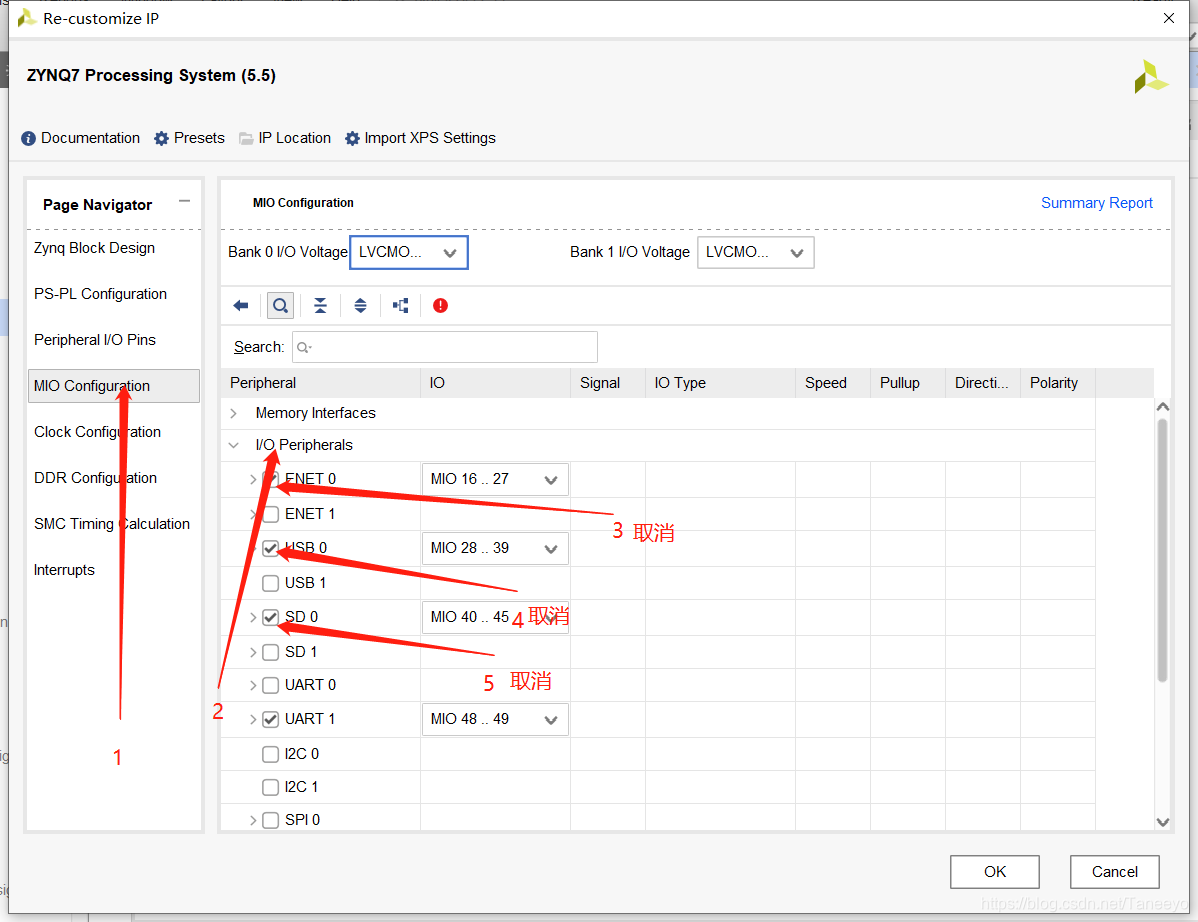Image resolution: width=1198 pixels, height=922 pixels.
Task: Click the Pullup column header
Action: 908,383
